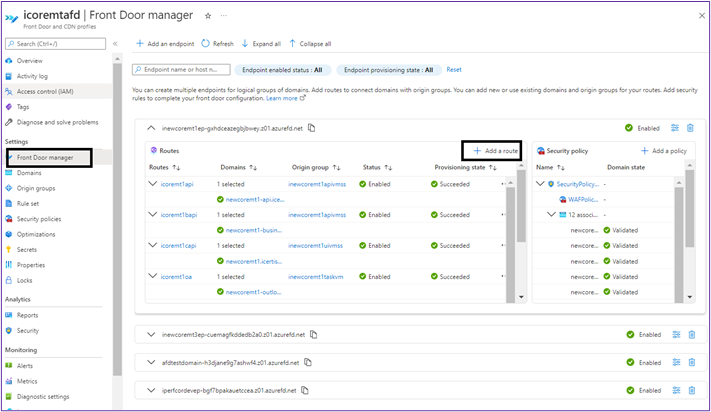Collapse the left sidebar with the chevron
711x412 pixels.
pyautogui.click(x=115, y=44)
